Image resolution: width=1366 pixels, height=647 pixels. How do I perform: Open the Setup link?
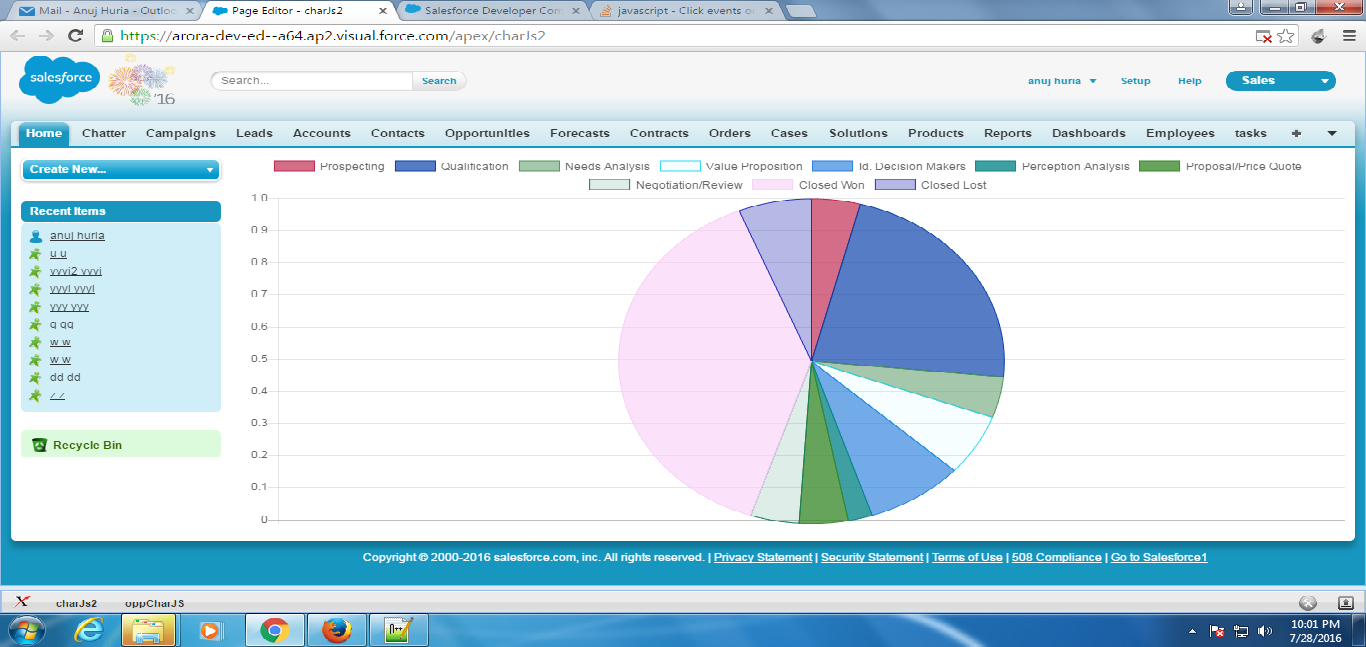point(1135,81)
